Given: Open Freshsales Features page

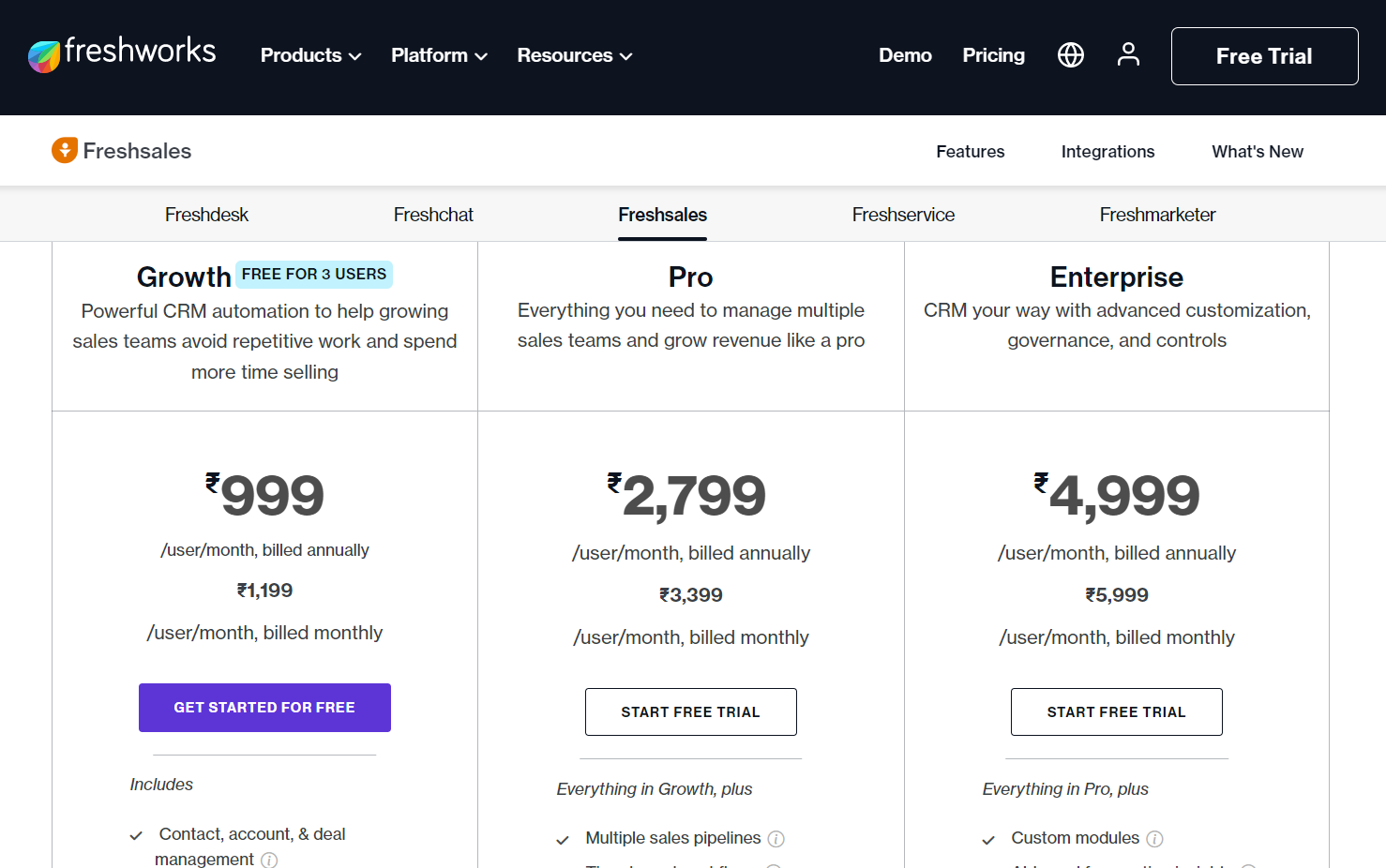Looking at the screenshot, I should 970,152.
